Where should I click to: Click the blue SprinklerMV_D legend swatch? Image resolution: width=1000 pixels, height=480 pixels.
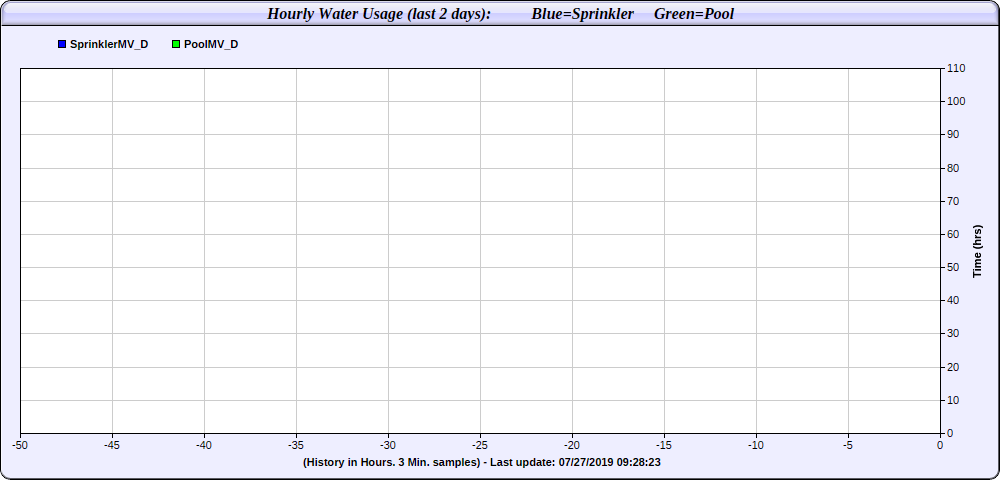pos(62,45)
